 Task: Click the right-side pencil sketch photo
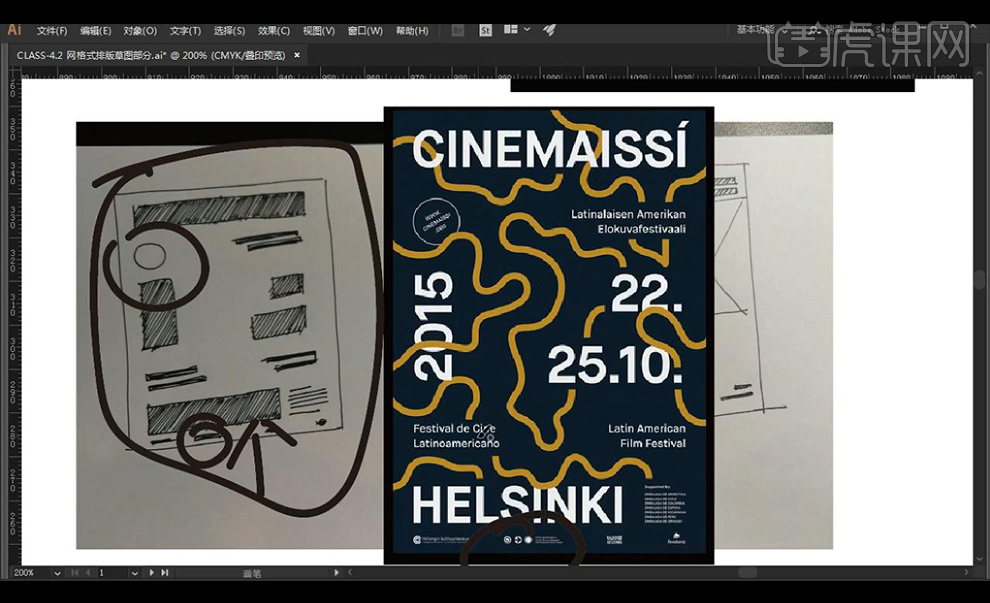coord(773,335)
